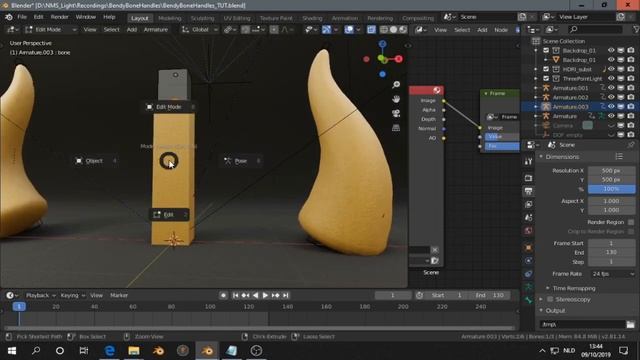Open the Tool properties tab icon
Viewport: 640px width, 360px height.
[x=529, y=161]
